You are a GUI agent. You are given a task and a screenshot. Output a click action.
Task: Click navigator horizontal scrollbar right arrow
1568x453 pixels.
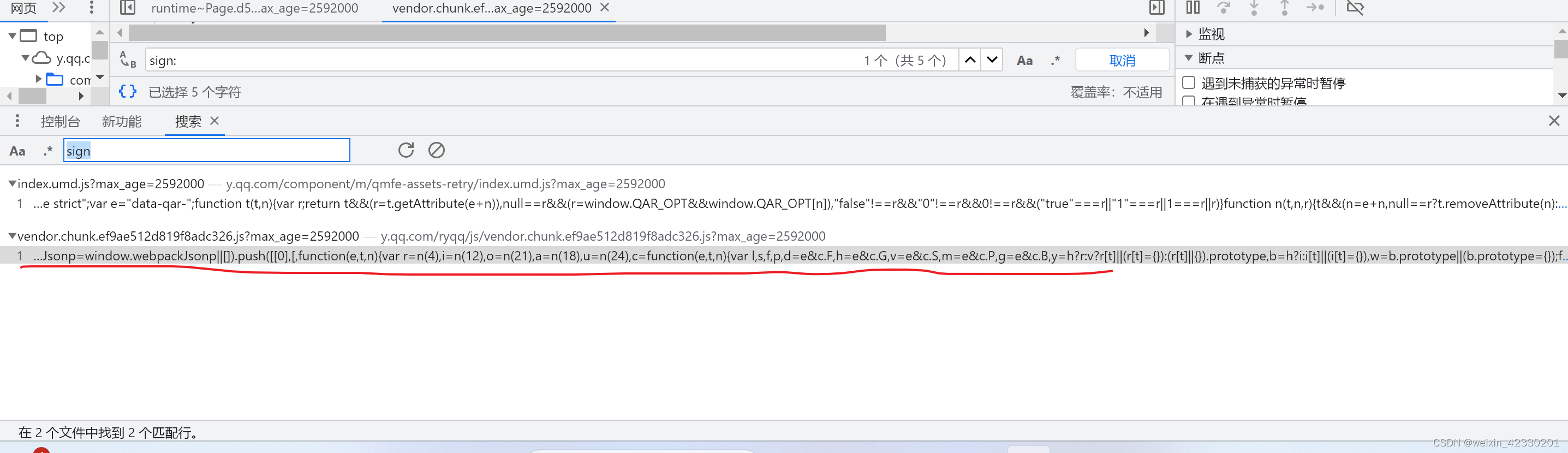(81, 96)
